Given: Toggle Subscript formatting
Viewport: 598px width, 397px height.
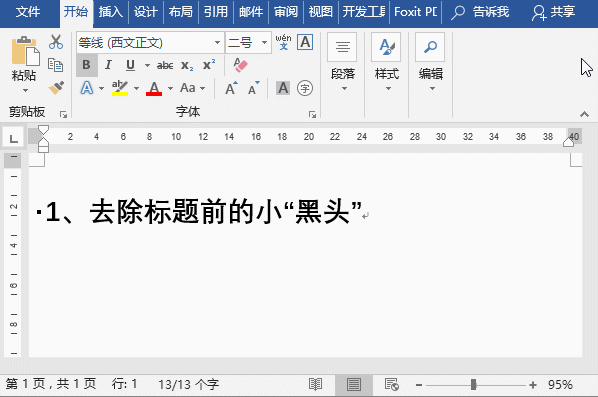Looking at the screenshot, I should point(187,65).
